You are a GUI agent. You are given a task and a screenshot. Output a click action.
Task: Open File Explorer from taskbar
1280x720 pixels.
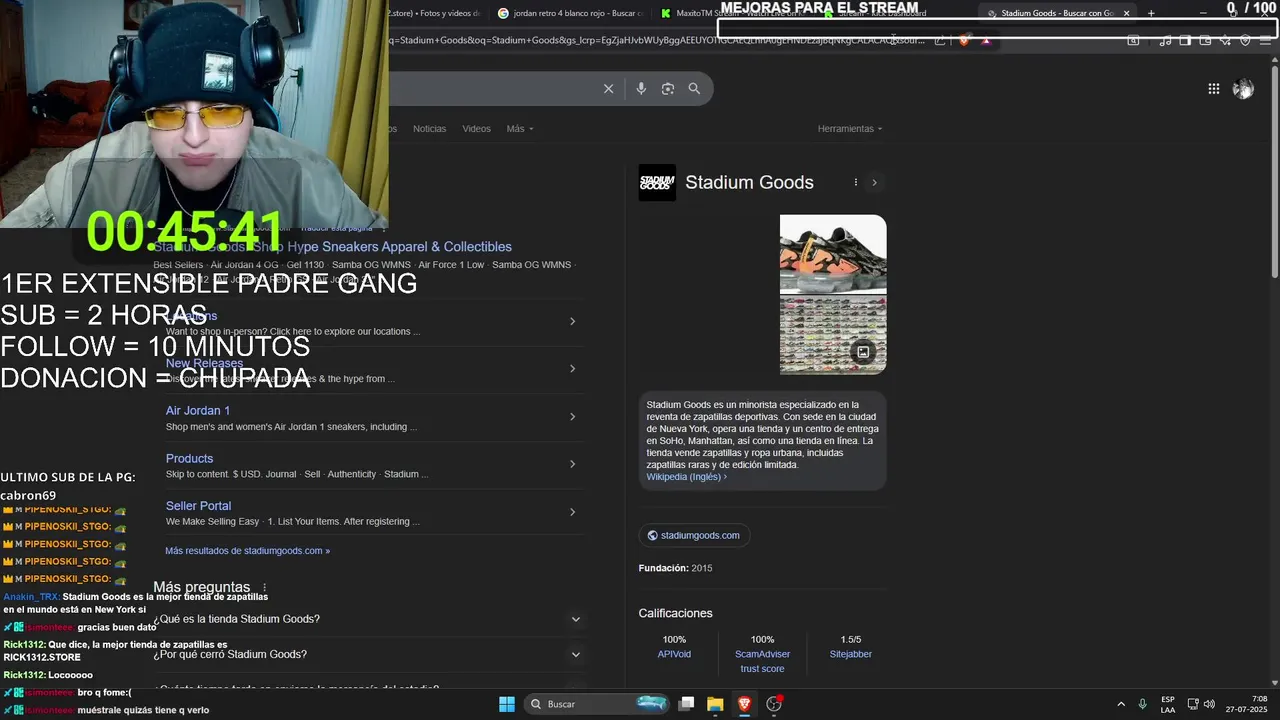(715, 704)
